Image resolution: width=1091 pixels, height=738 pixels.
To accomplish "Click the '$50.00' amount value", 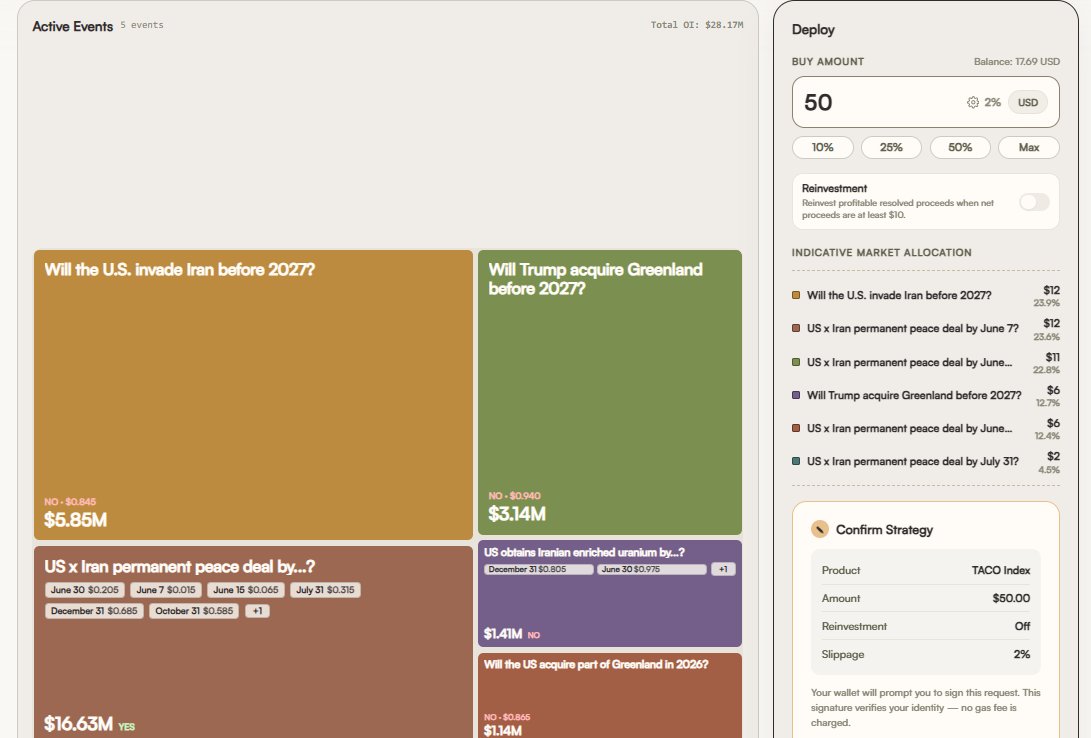I will point(1011,598).
